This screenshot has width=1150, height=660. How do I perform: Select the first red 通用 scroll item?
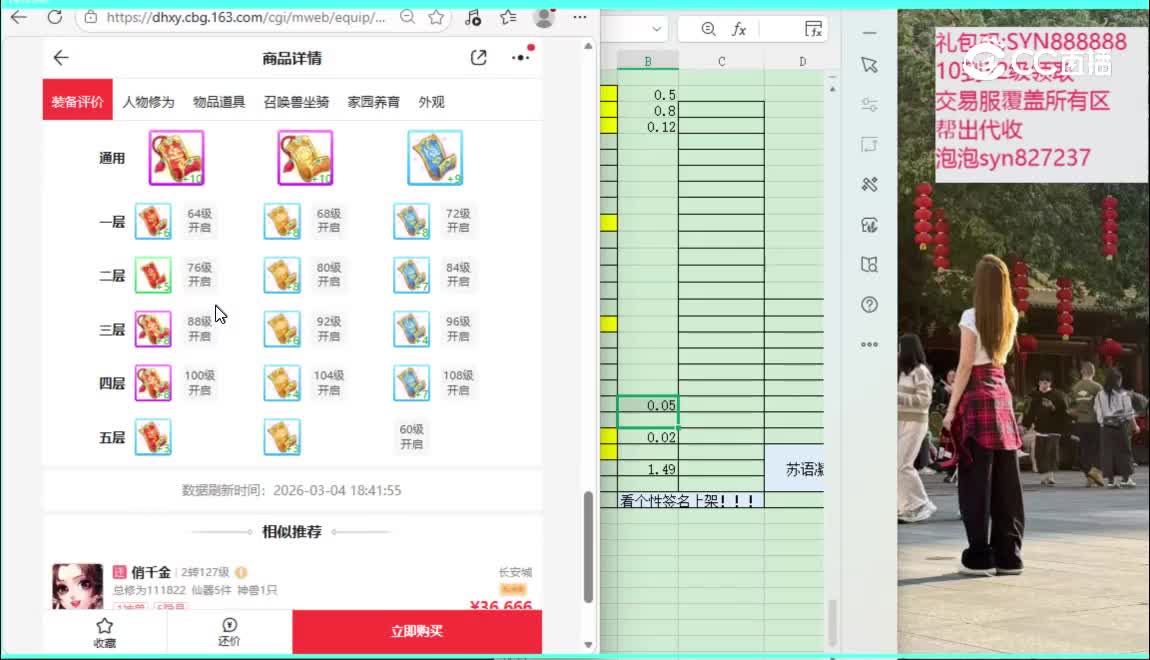click(x=176, y=158)
